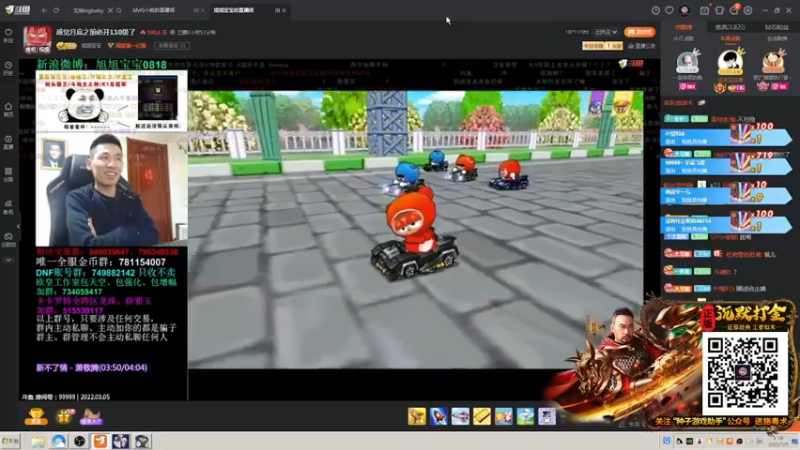Send the rocket gift in the gift bar
The width and height of the screenshot is (800, 450).
pyautogui.click(x=439, y=416)
